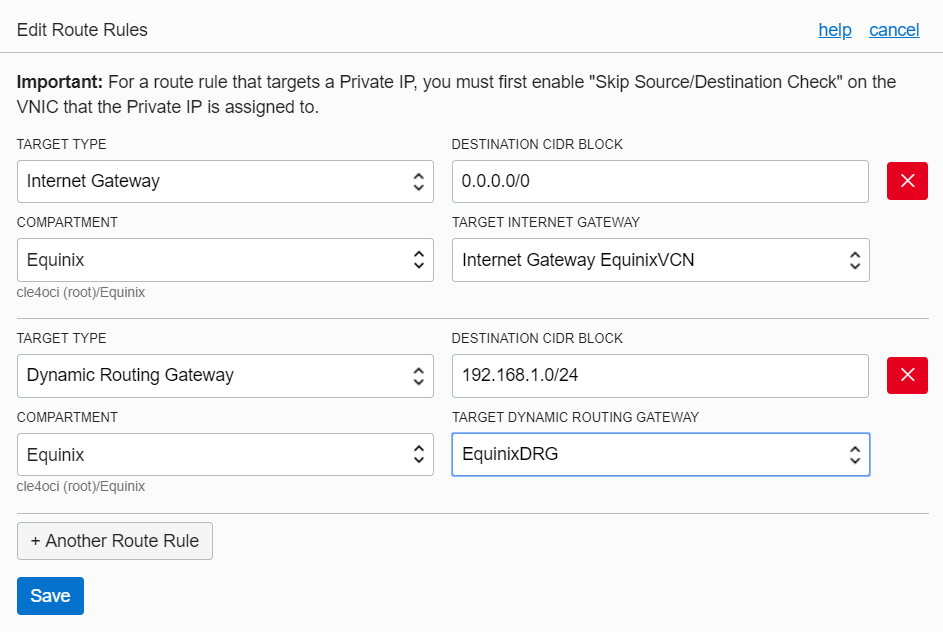Open the Dynamic Routing Gateway target type dropdown
The width and height of the screenshot is (943, 632).
225,376
